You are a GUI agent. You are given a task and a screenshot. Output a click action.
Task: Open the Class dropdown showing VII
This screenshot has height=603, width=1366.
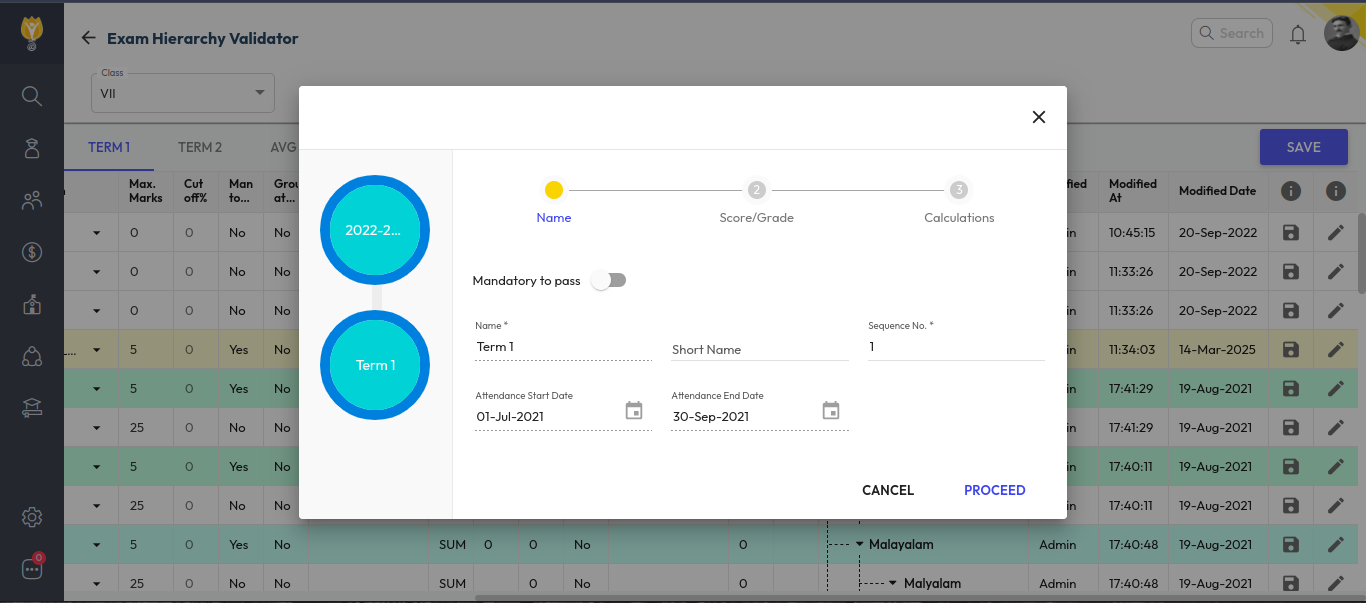tap(185, 93)
